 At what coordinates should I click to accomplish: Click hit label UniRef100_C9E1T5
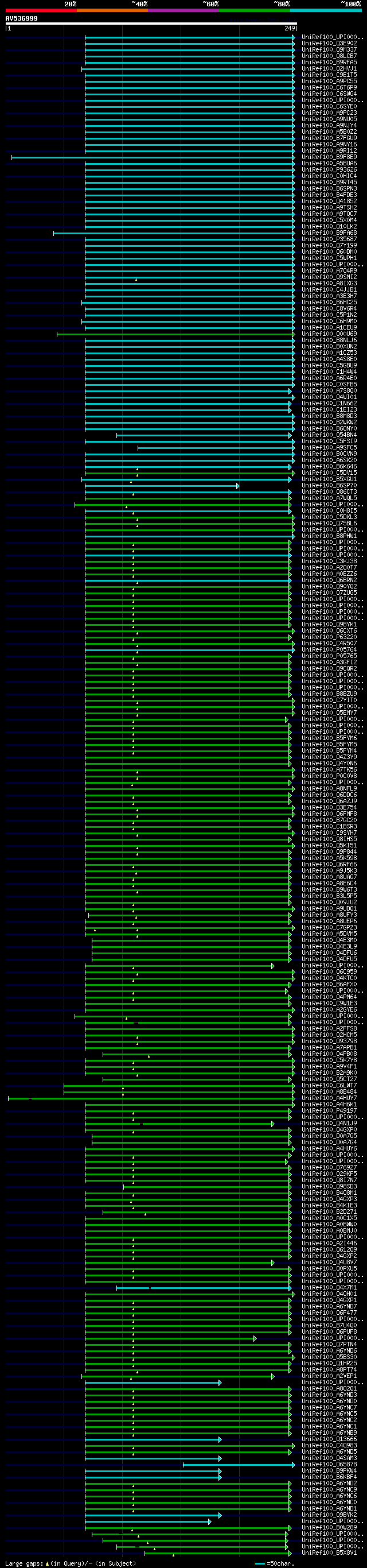pyautogui.click(x=329, y=75)
